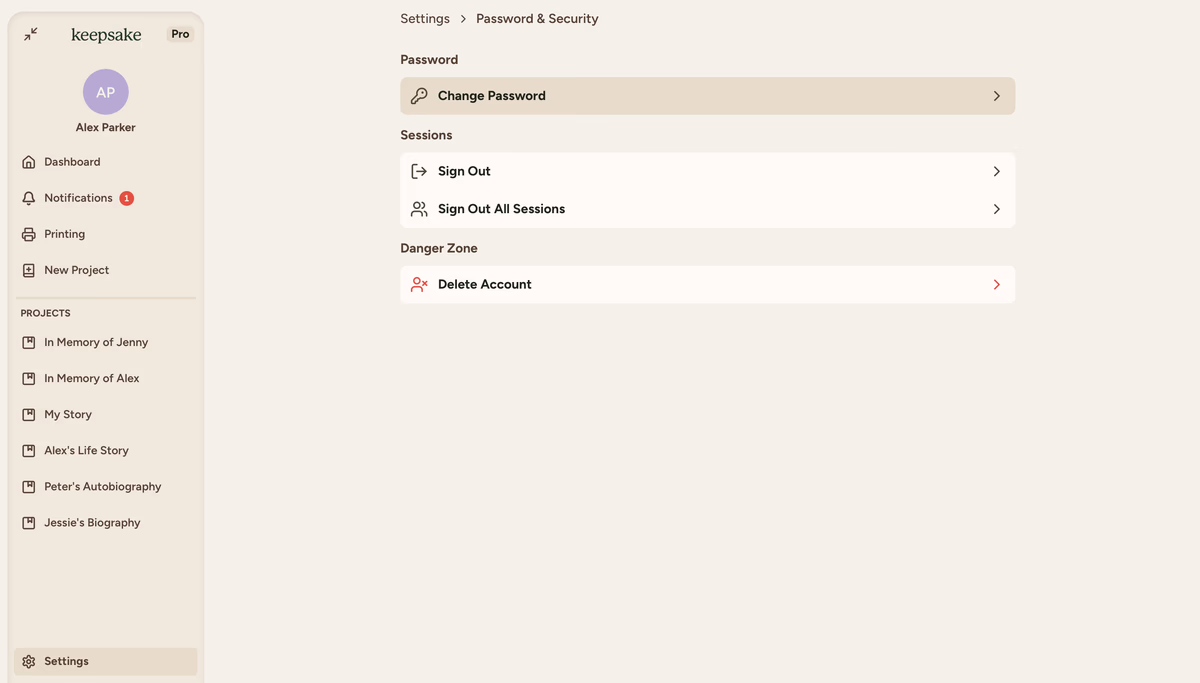Expand Change Password via its chevron

[x=996, y=96]
